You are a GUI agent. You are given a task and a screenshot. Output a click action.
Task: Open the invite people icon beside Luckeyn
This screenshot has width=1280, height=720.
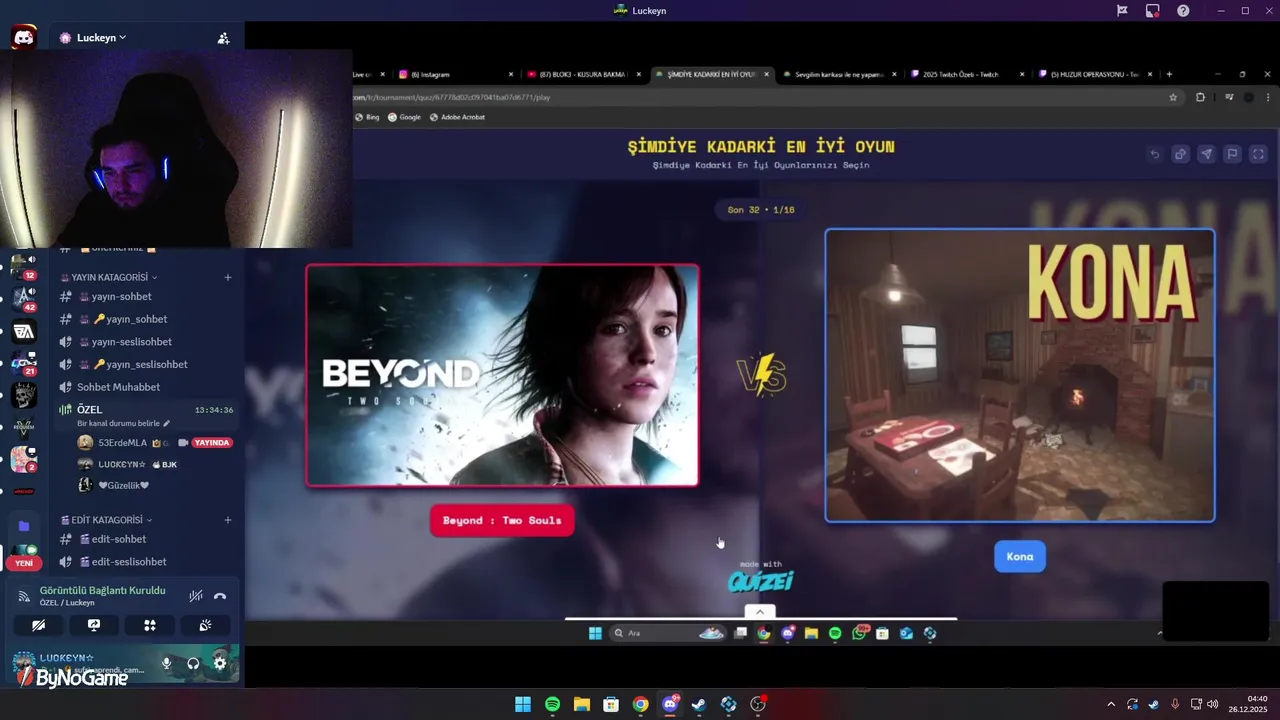pyautogui.click(x=223, y=38)
